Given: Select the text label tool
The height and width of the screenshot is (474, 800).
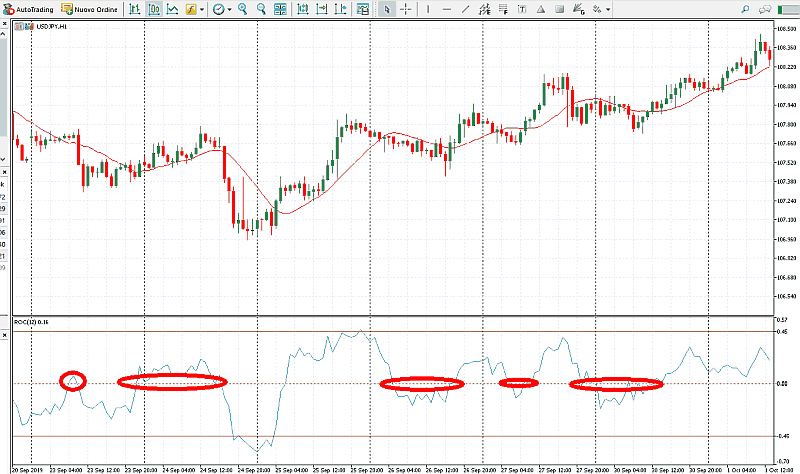Looking at the screenshot, I should [522, 9].
